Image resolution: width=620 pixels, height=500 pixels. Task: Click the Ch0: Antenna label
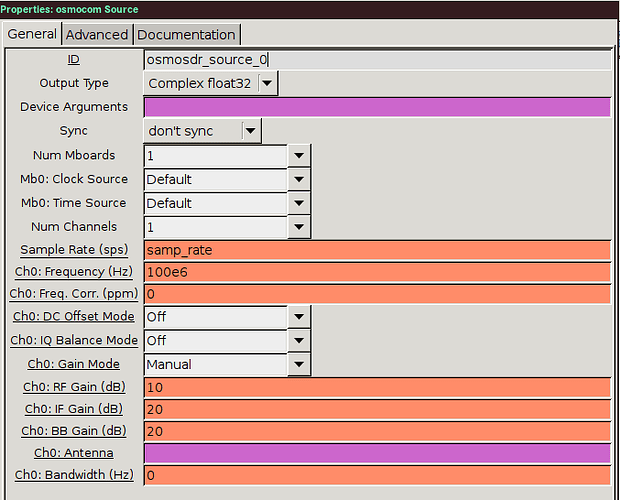coord(74,453)
